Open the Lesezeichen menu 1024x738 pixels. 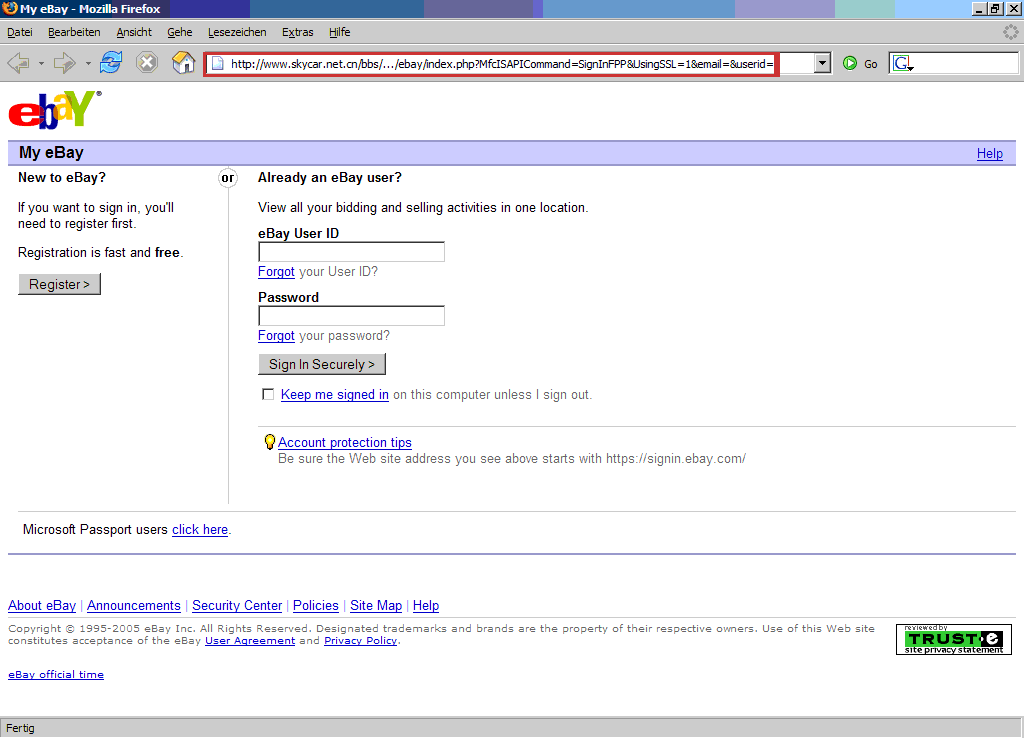[x=237, y=32]
